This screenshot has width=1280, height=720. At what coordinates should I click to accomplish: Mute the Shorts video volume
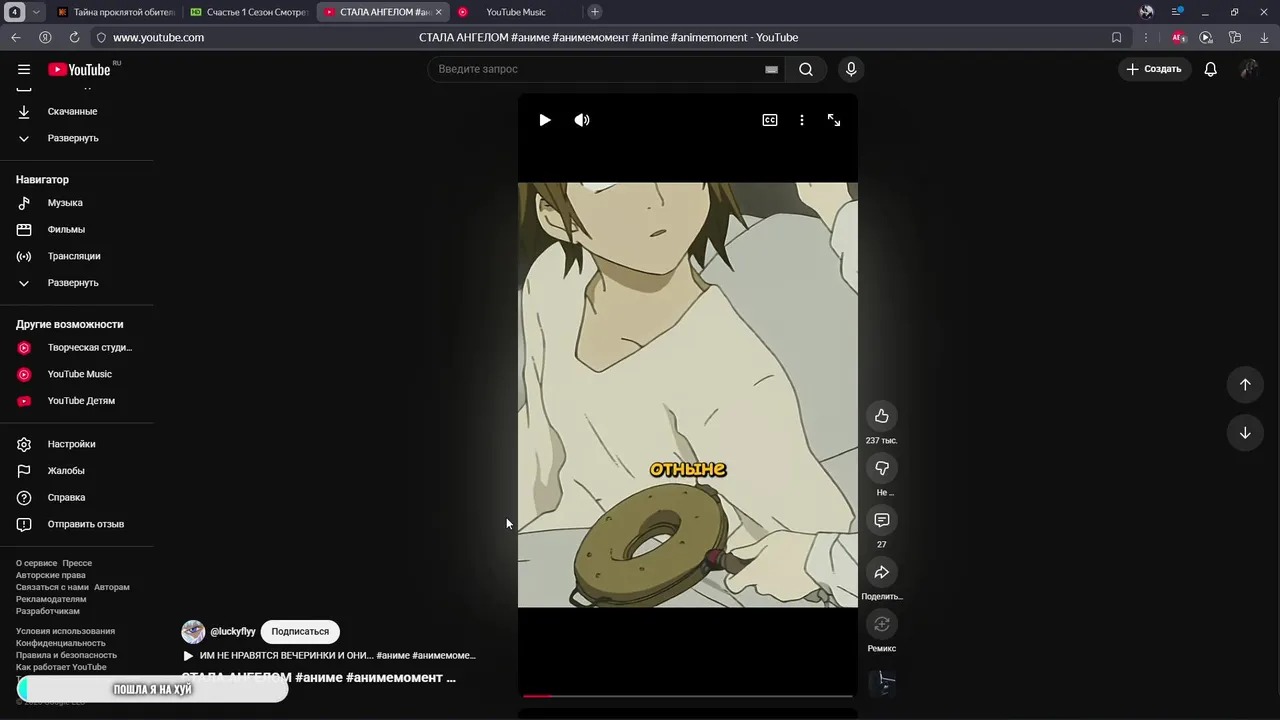[582, 120]
